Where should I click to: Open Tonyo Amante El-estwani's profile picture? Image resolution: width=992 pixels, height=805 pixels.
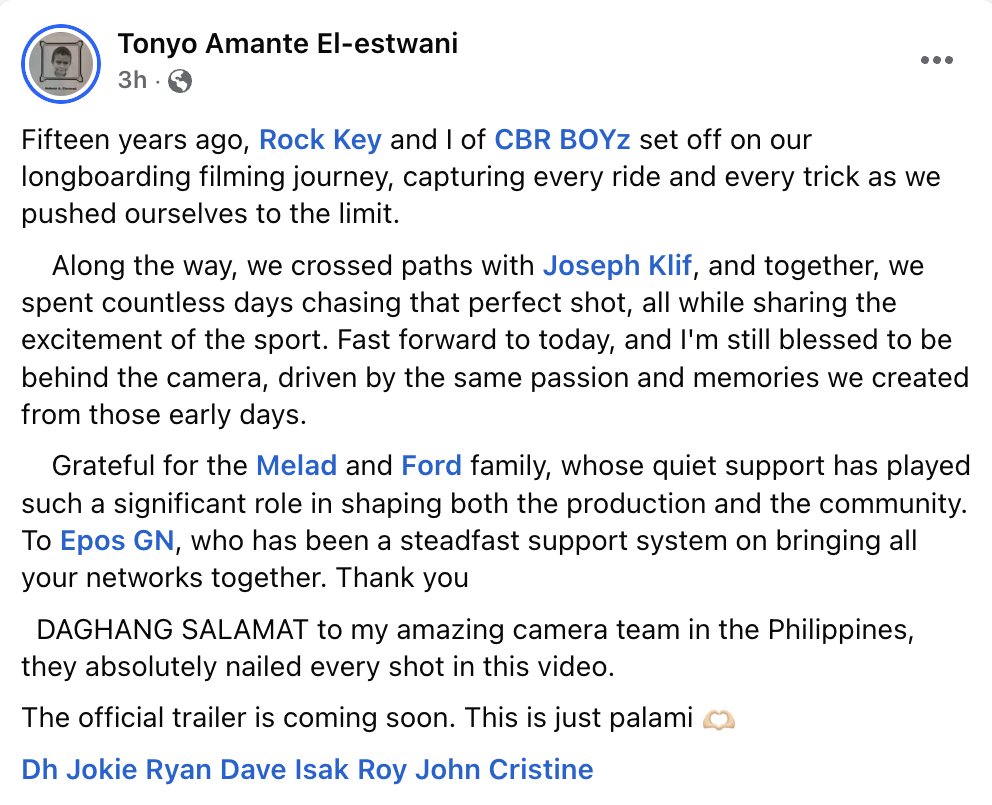click(61, 63)
